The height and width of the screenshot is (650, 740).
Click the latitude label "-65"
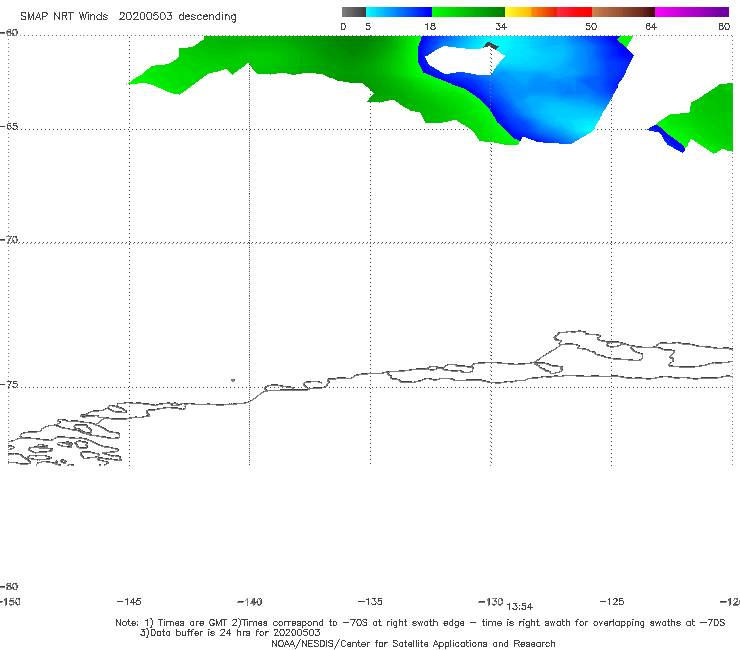tap(9, 127)
